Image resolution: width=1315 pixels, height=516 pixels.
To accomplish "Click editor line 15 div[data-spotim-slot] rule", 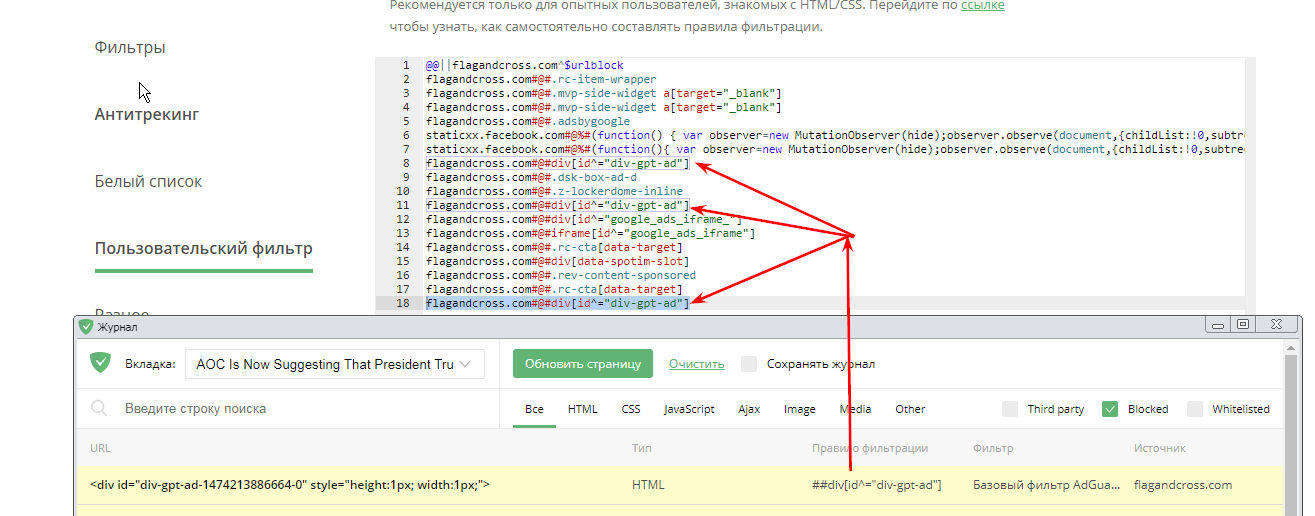I will point(557,261).
